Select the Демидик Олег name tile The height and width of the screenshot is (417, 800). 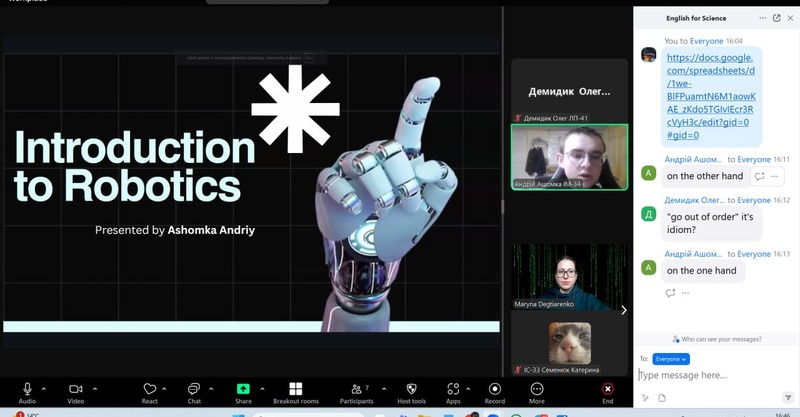(569, 91)
